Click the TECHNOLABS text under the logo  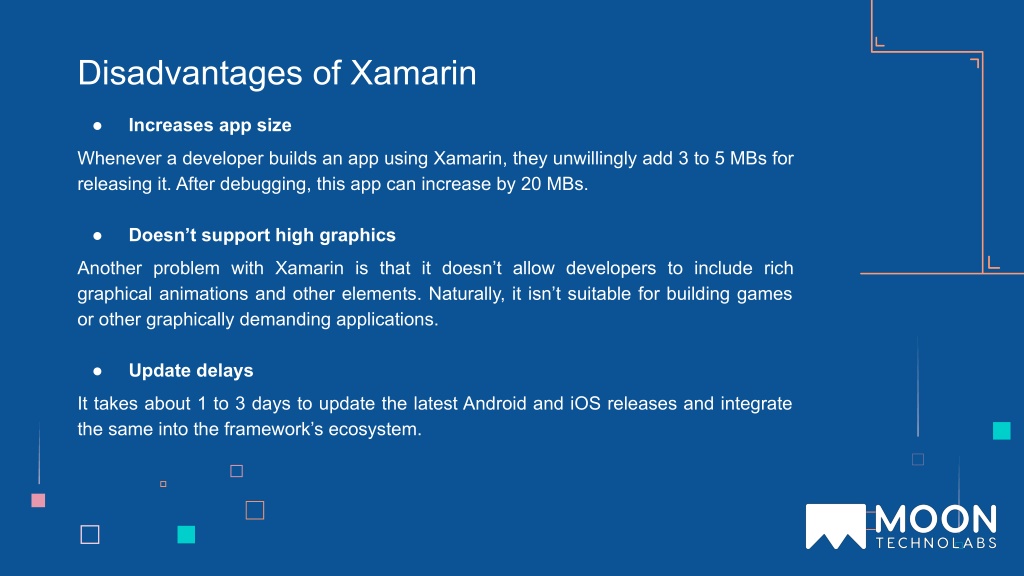[936, 543]
